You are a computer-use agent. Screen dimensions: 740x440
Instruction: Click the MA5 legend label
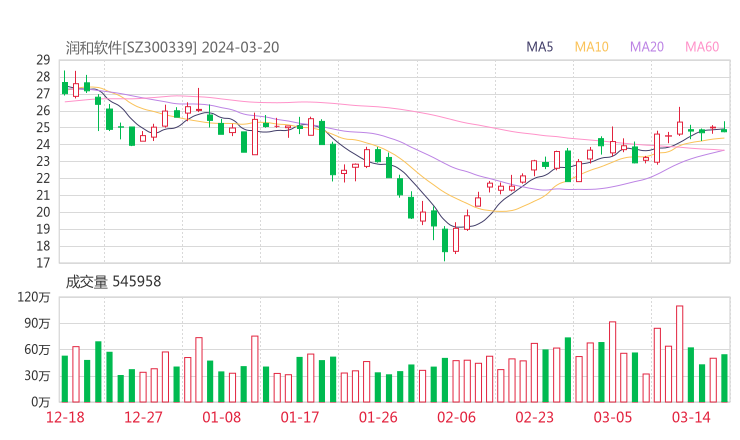coord(539,47)
